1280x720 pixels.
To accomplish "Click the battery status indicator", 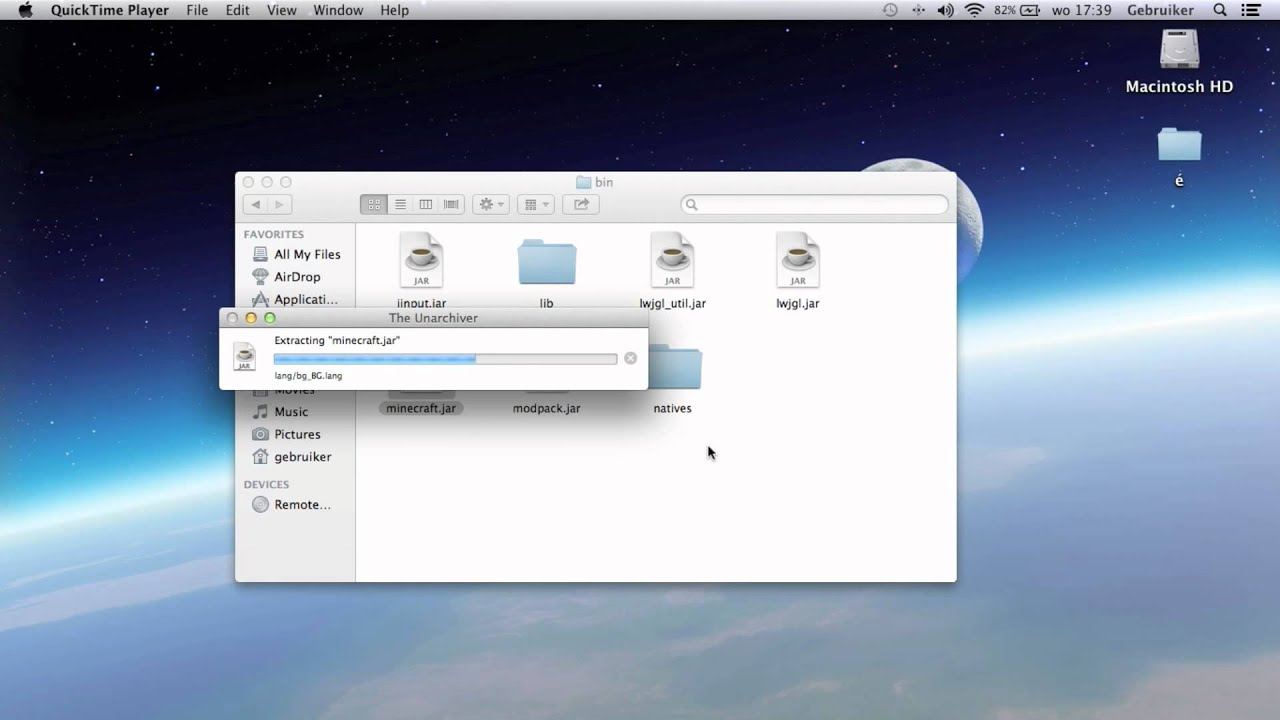I will [x=1018, y=10].
